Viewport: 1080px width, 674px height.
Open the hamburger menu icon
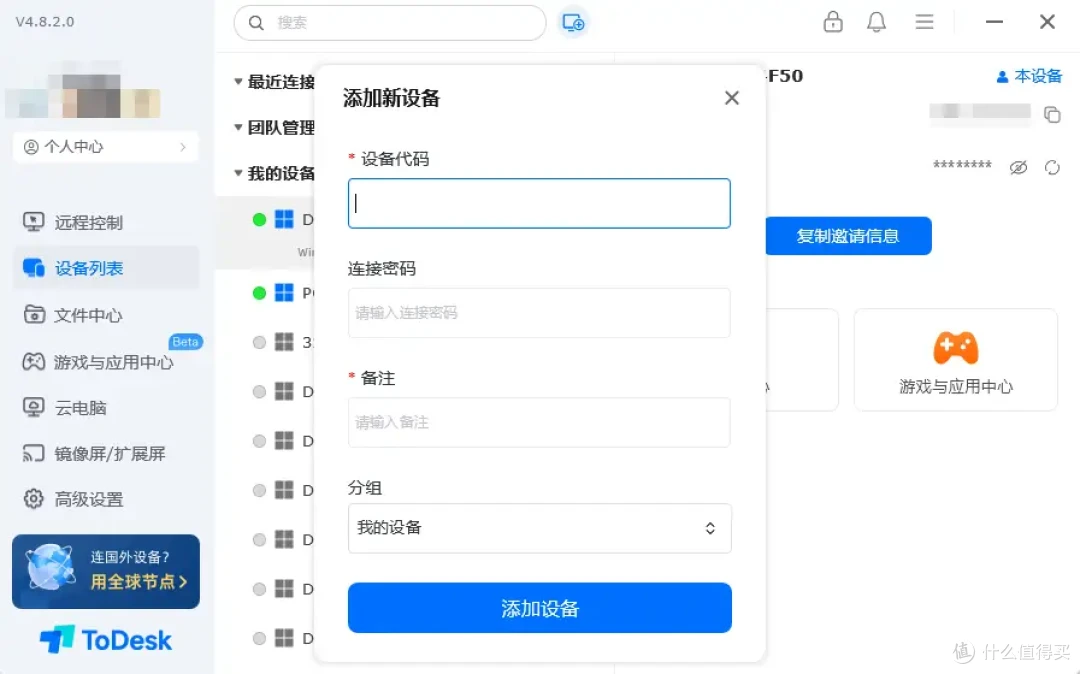pyautogui.click(x=924, y=22)
